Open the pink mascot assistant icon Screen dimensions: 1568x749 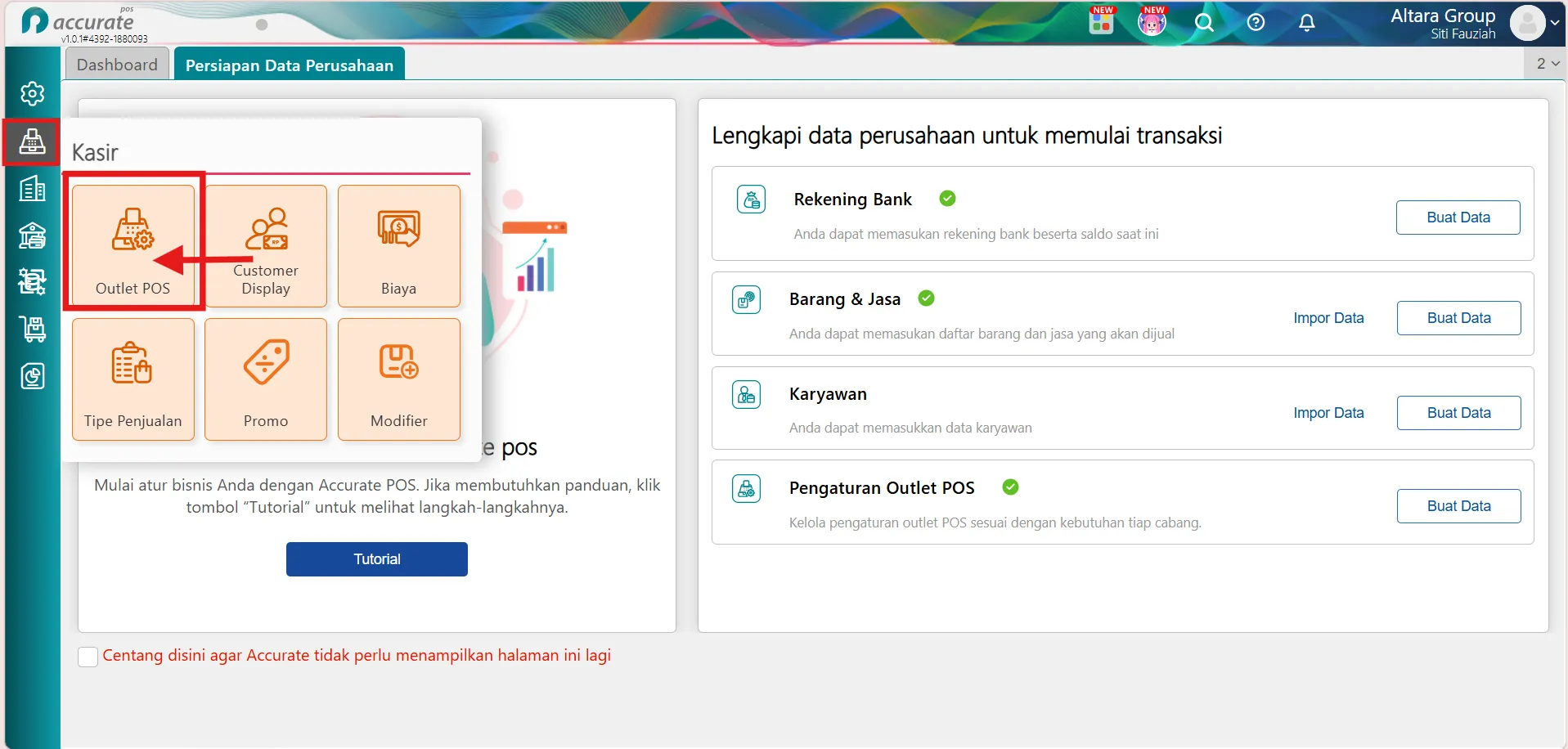(1152, 21)
